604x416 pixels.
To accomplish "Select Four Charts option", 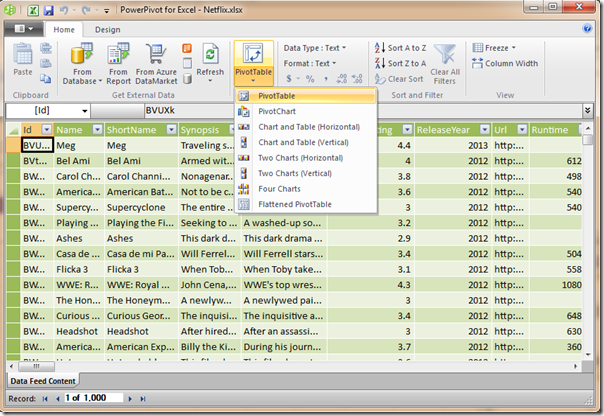I will click(279, 188).
